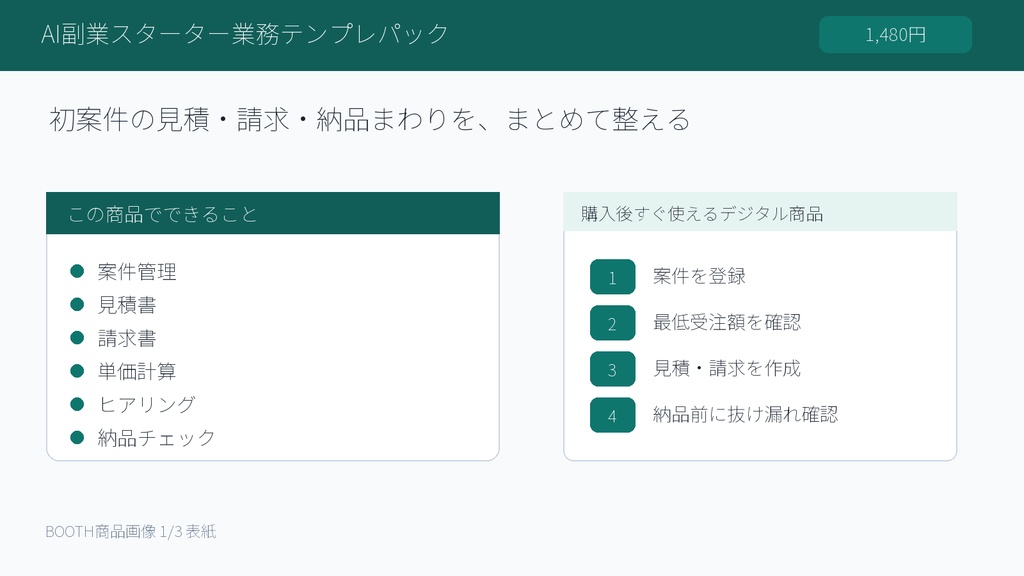The height and width of the screenshot is (576, 1024).
Task: Click the 案件を登録 step text
Action: 699,276
